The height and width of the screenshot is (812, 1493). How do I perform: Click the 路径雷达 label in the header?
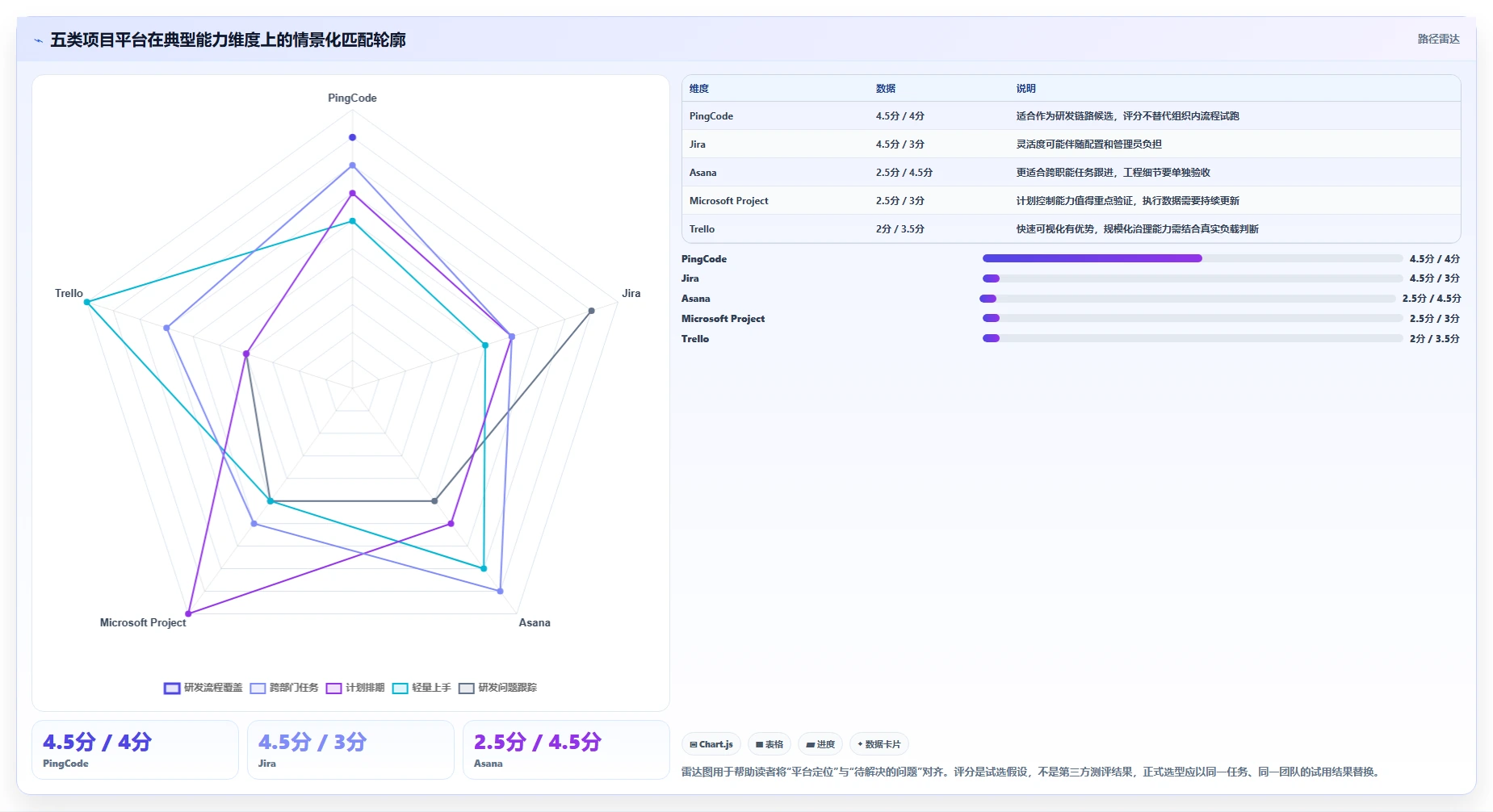(1438, 39)
